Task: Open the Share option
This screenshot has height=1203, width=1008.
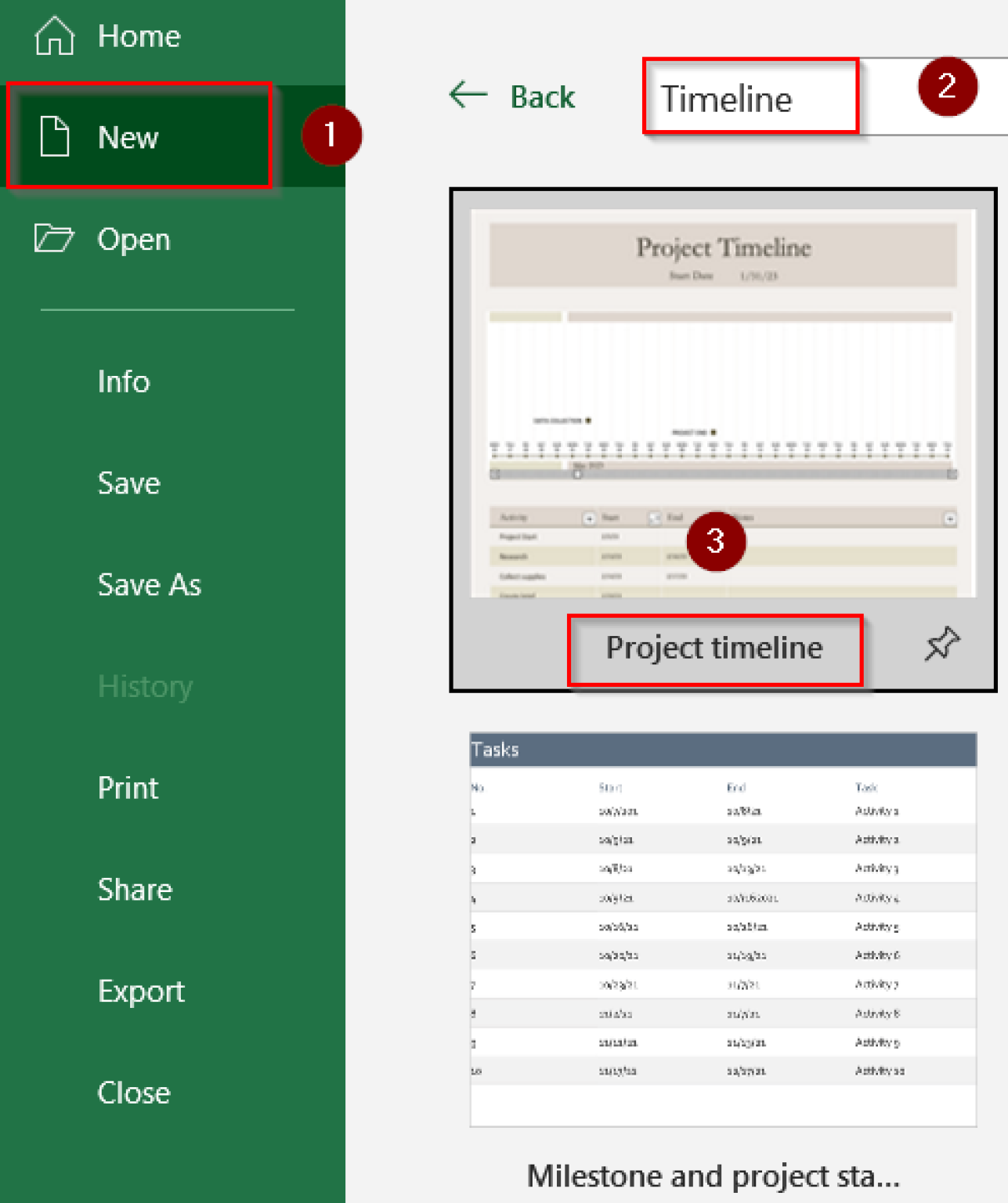Action: (x=135, y=890)
